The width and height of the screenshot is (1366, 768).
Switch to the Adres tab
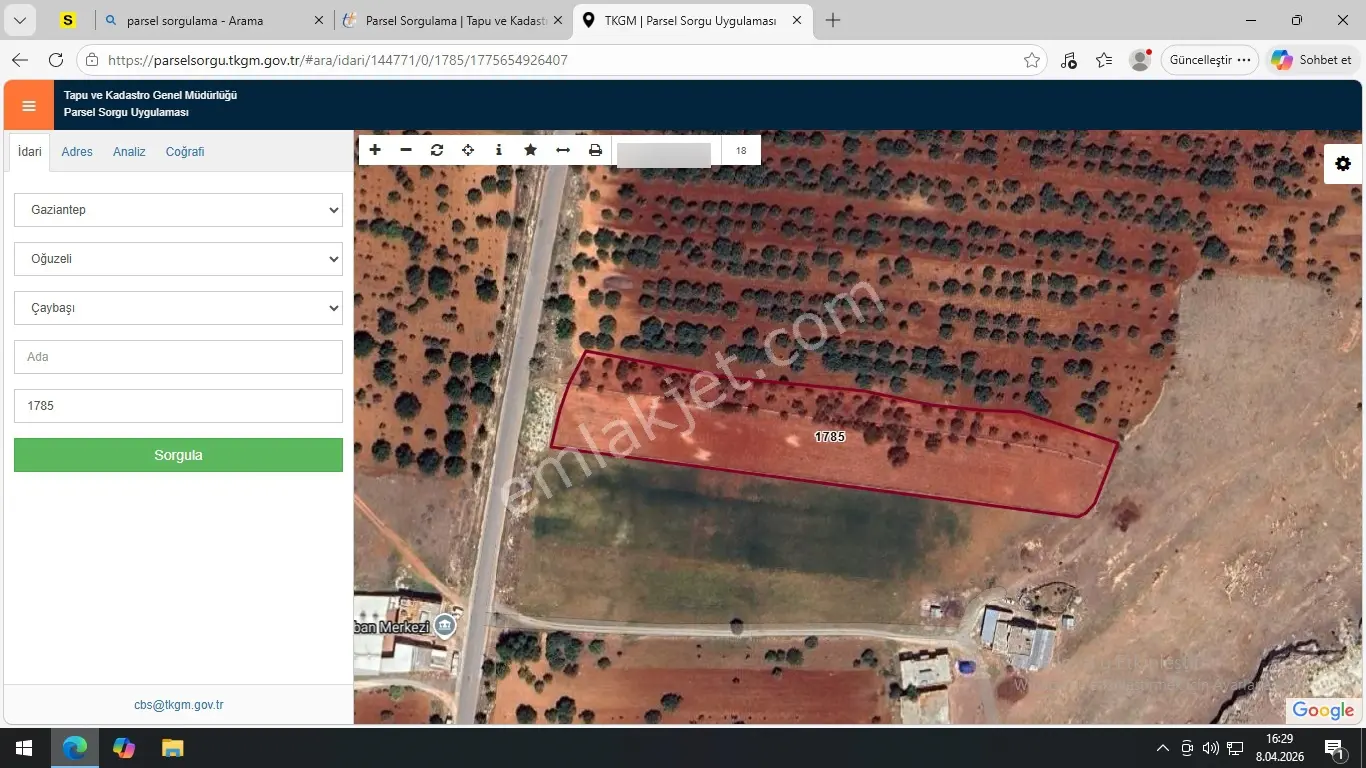point(77,152)
